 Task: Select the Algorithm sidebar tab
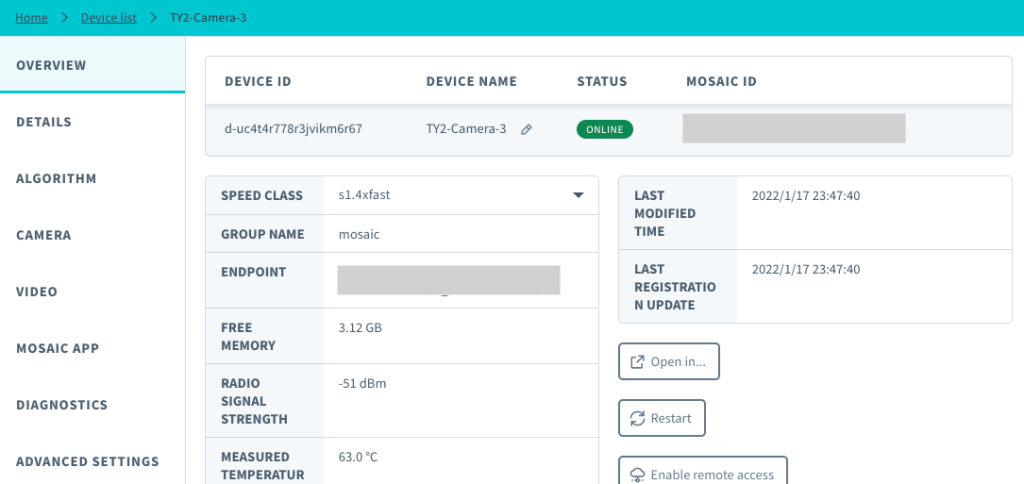56,179
